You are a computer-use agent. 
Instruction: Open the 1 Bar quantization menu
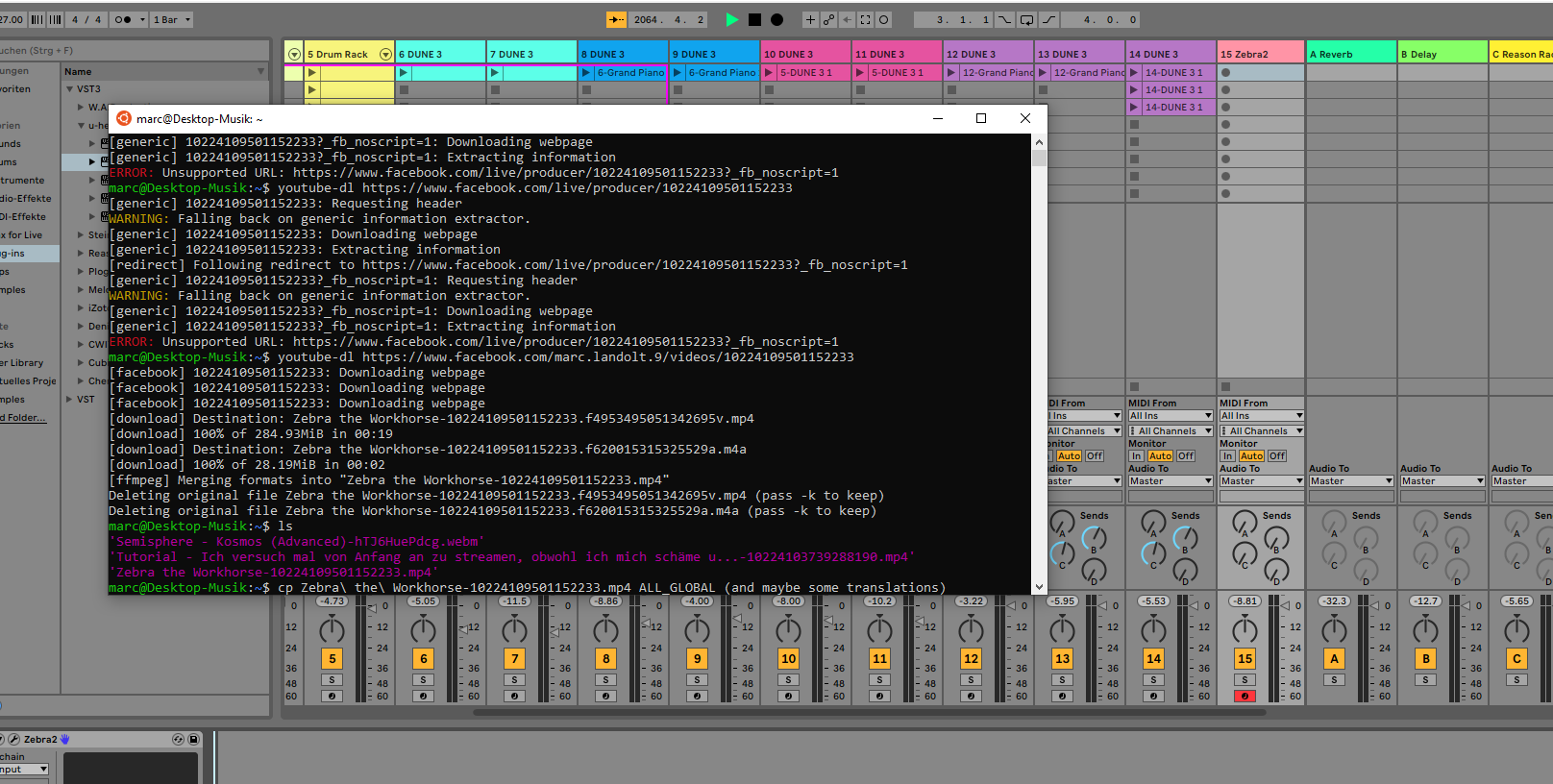[172, 19]
